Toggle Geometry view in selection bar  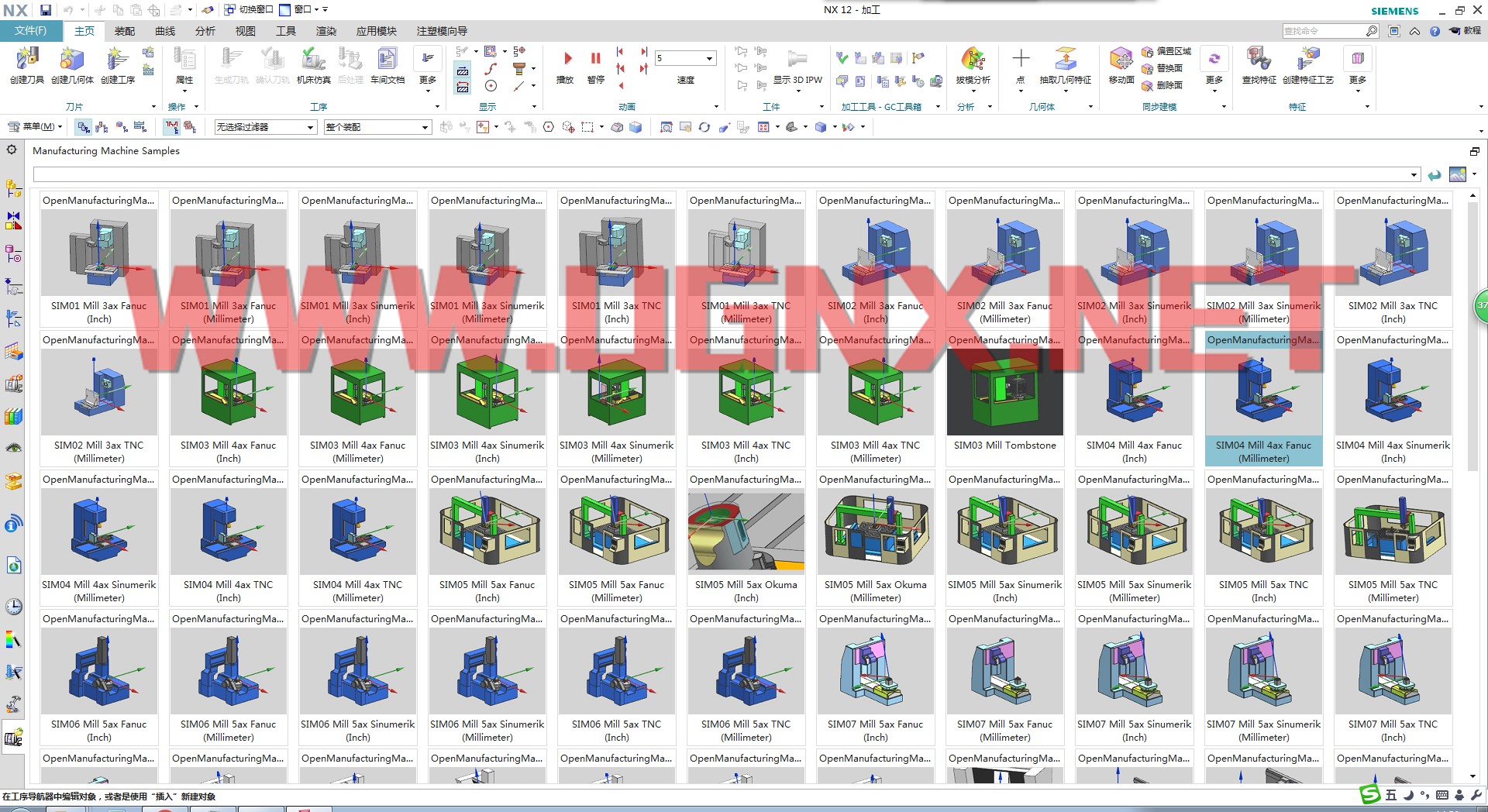point(122,127)
